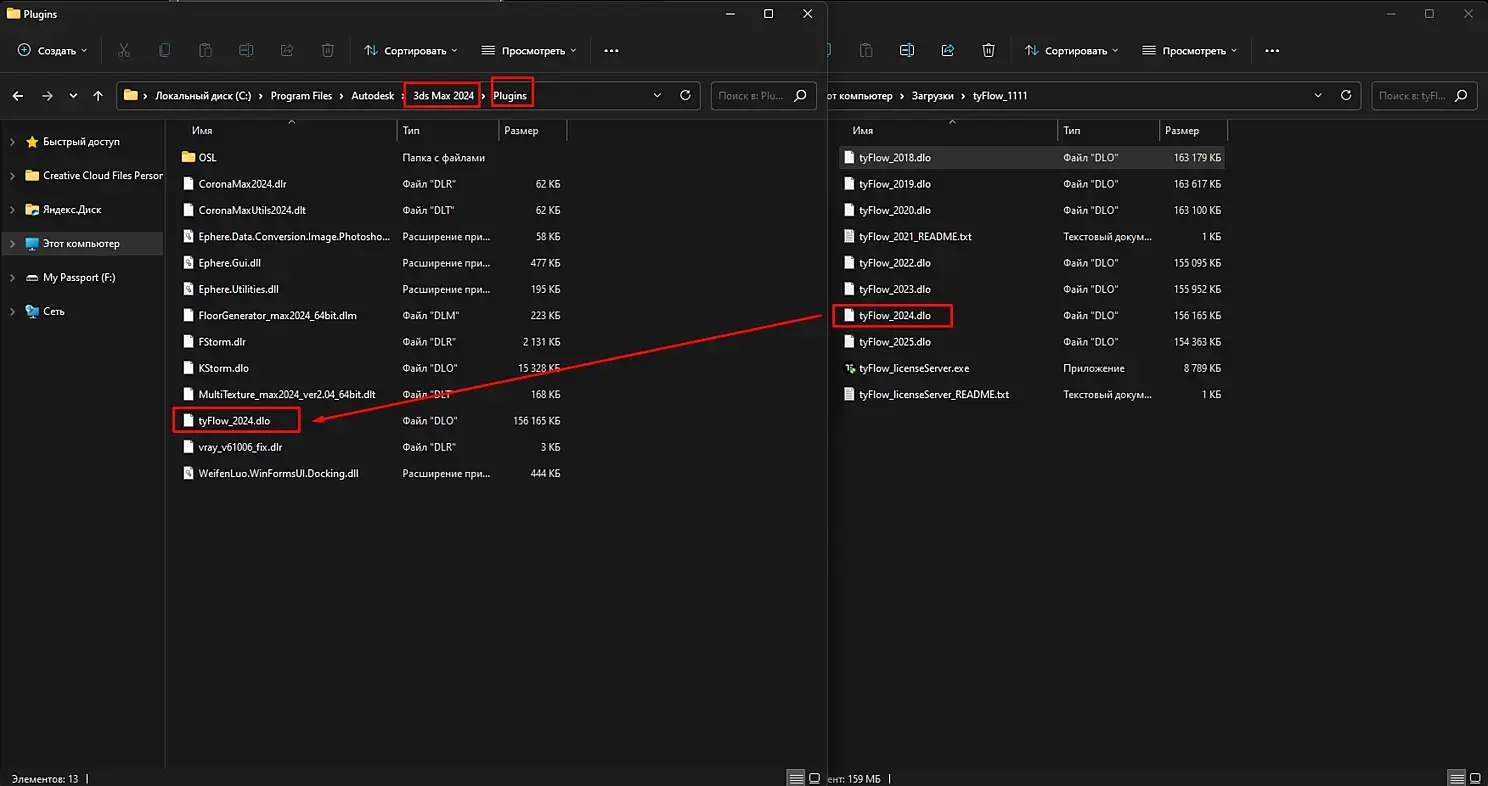Select Быстрый доступ in the sidebar
This screenshot has width=1488, height=786.
coord(81,142)
